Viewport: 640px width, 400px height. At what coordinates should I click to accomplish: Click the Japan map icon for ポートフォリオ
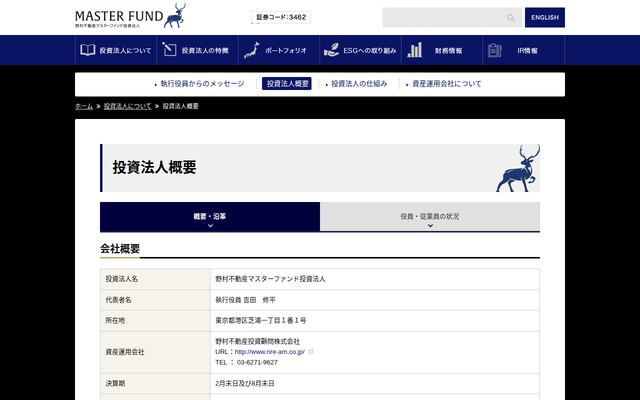tap(252, 50)
